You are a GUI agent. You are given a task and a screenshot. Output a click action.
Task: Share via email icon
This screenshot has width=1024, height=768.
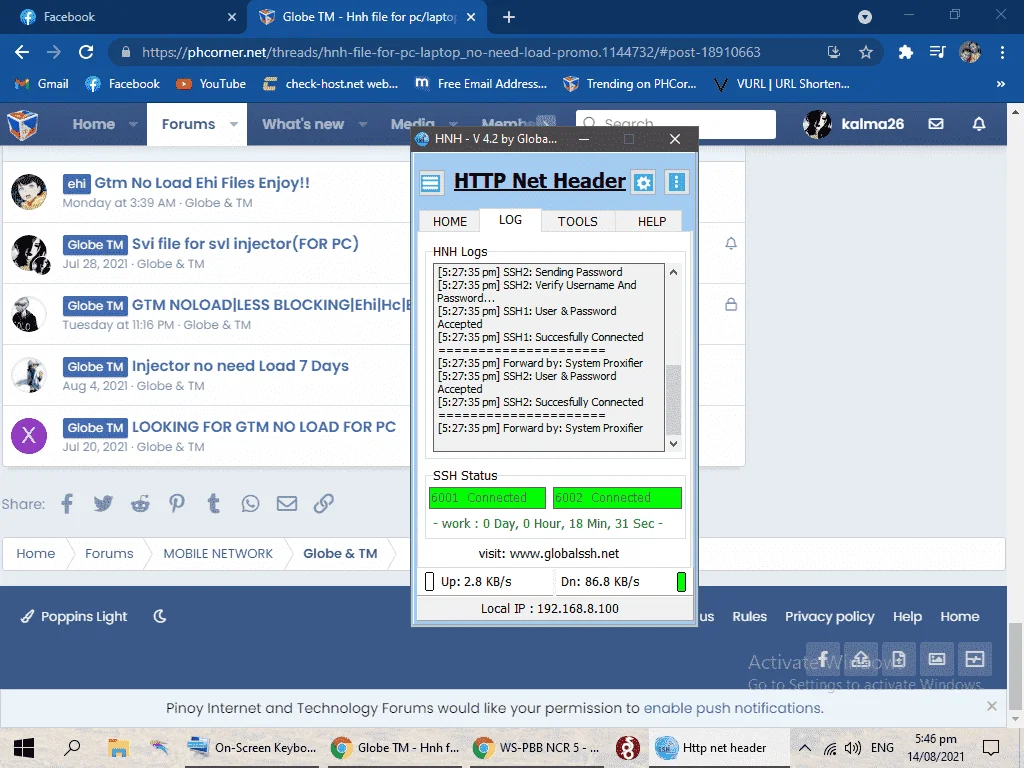point(287,504)
